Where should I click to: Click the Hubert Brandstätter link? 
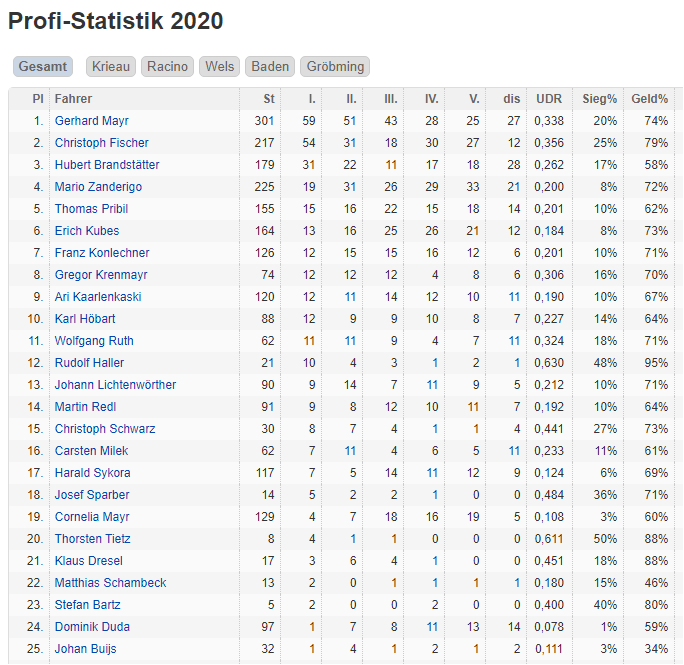coord(107,165)
